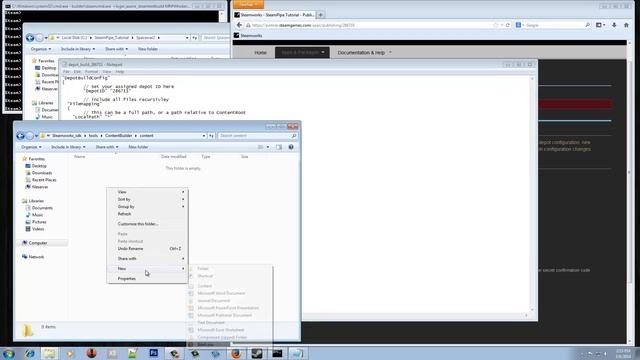The height and width of the screenshot is (360, 640).
Task: Open Sort by submenu in context menu
Action: point(147,199)
